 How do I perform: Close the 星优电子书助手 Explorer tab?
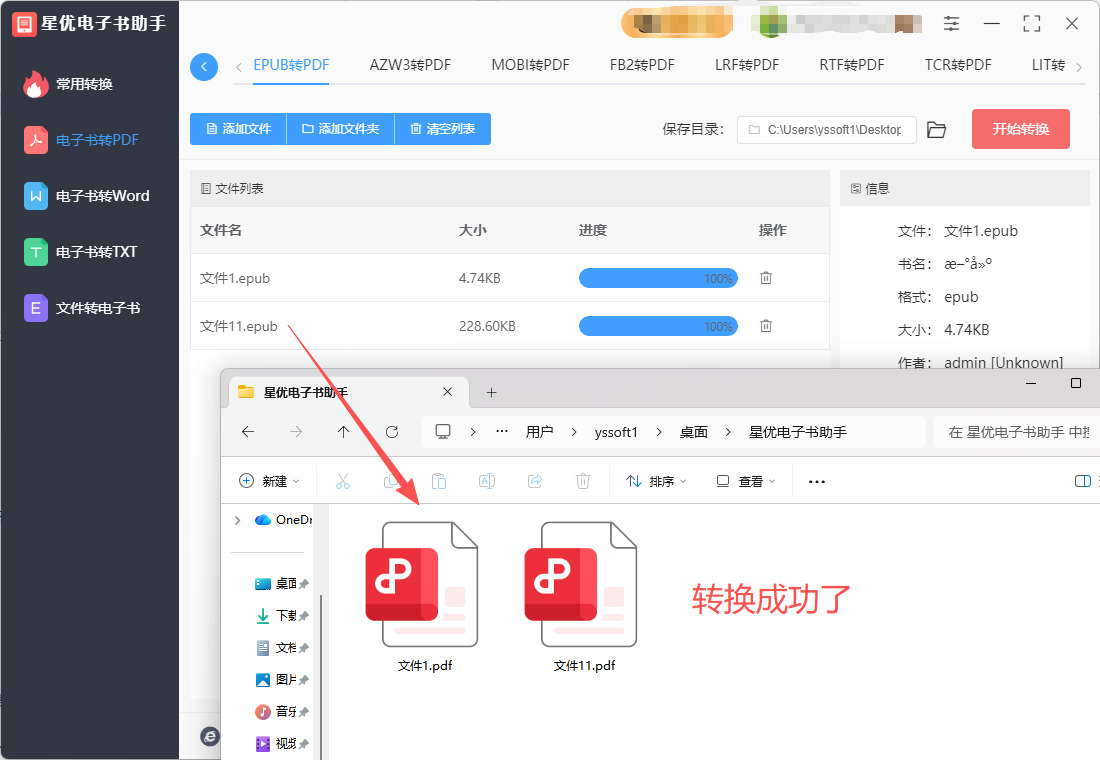coord(448,392)
